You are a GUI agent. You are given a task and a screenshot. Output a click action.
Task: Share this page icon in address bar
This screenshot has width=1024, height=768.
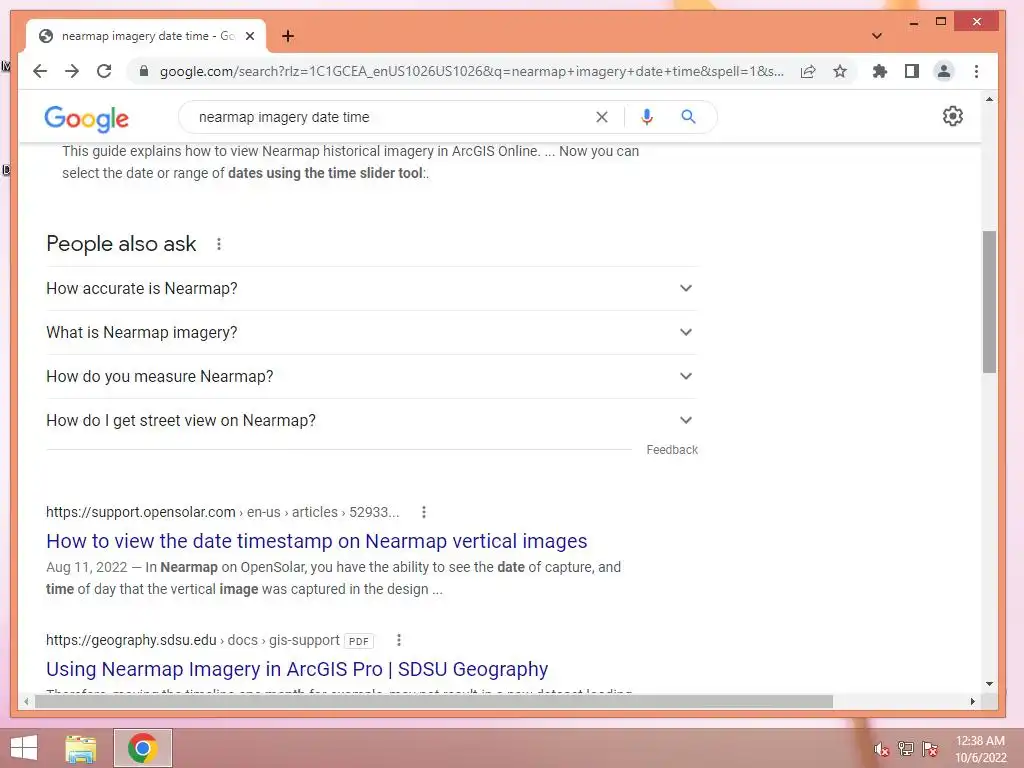click(808, 71)
